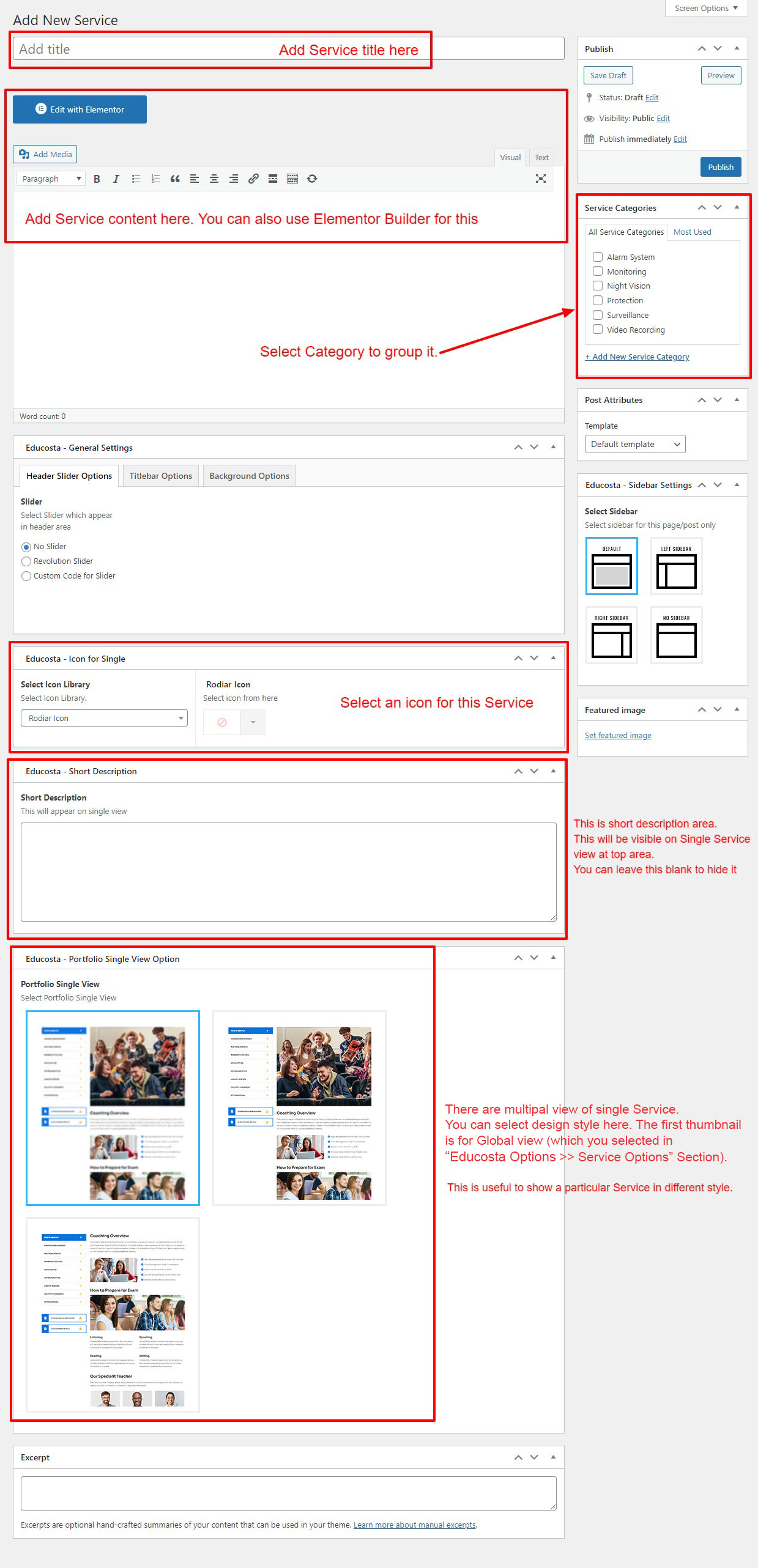Click the Edit with Elementor button
Viewport: 758px width, 1568px height.
(x=80, y=109)
